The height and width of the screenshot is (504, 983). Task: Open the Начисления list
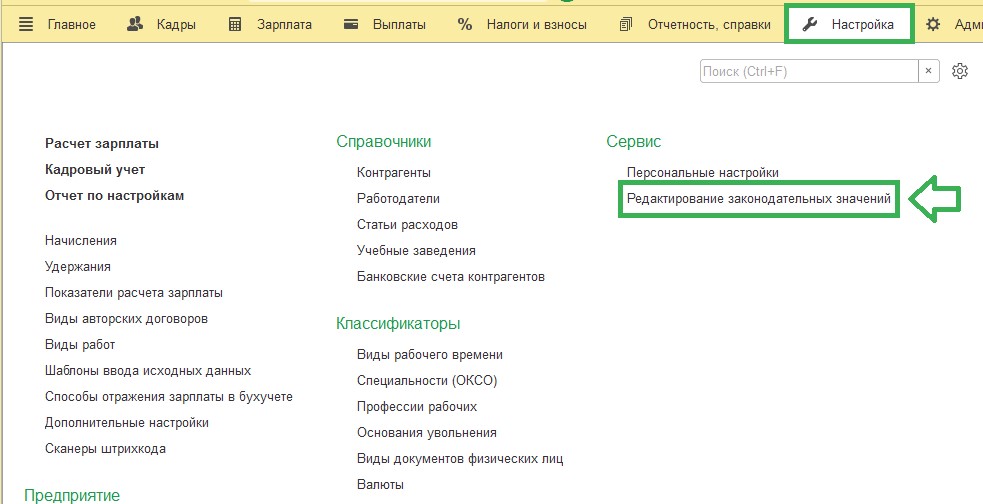coord(81,241)
